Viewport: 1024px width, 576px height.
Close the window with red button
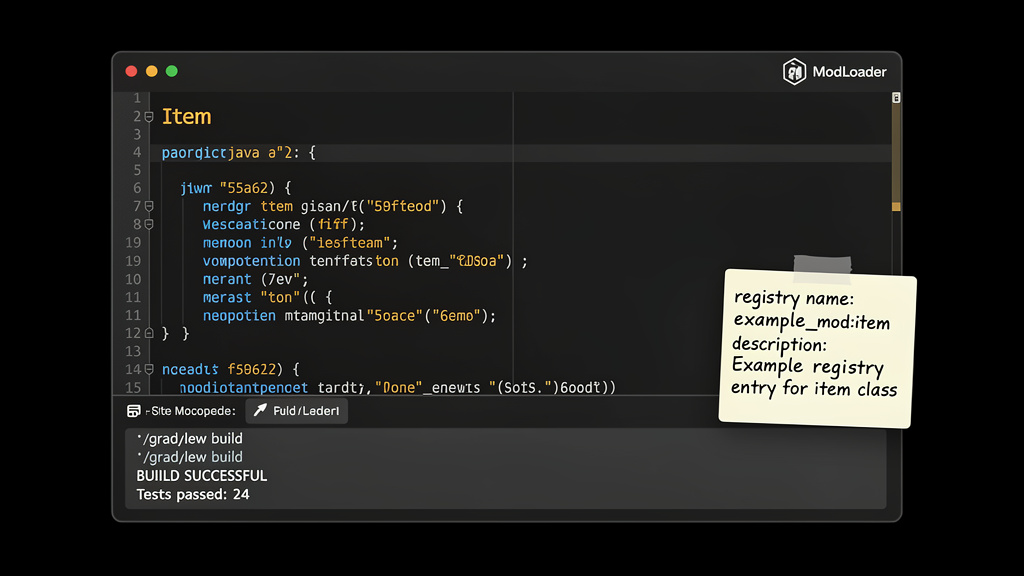coord(131,71)
